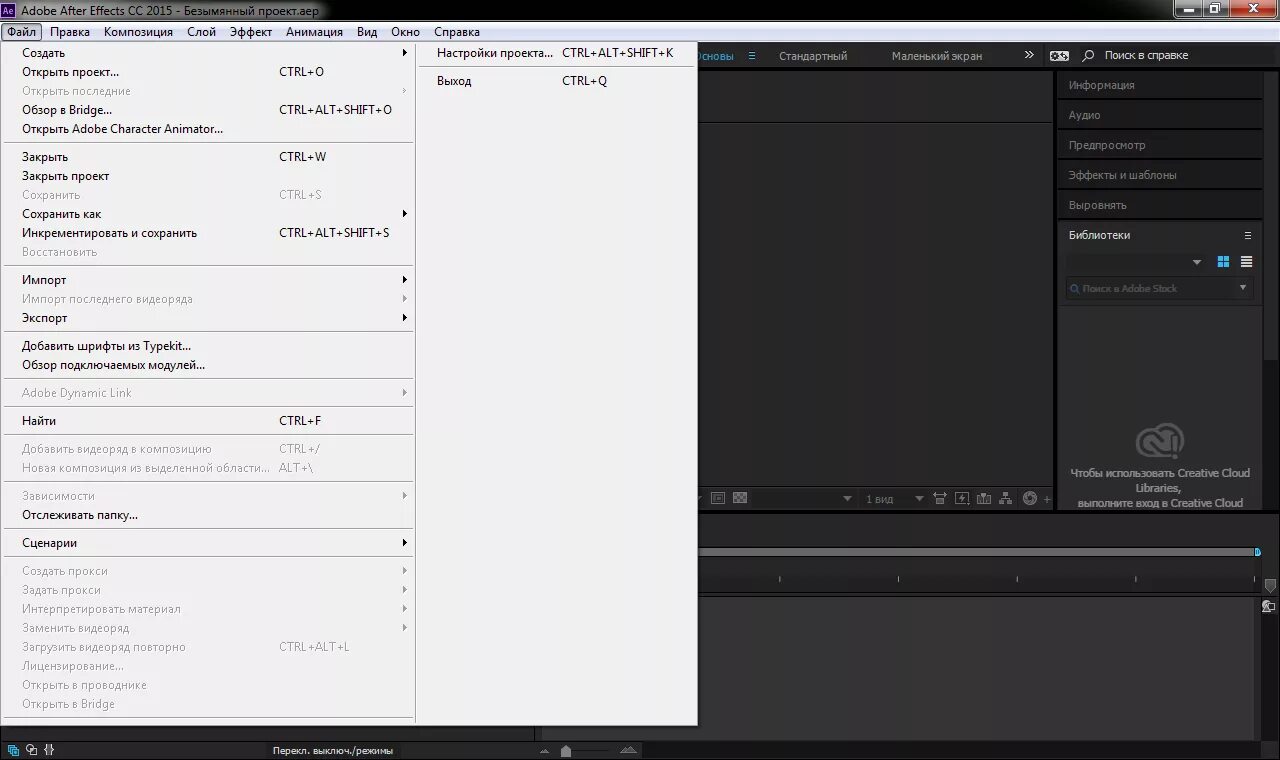Open the Эффект menu
This screenshot has height=760, width=1280.
251,32
